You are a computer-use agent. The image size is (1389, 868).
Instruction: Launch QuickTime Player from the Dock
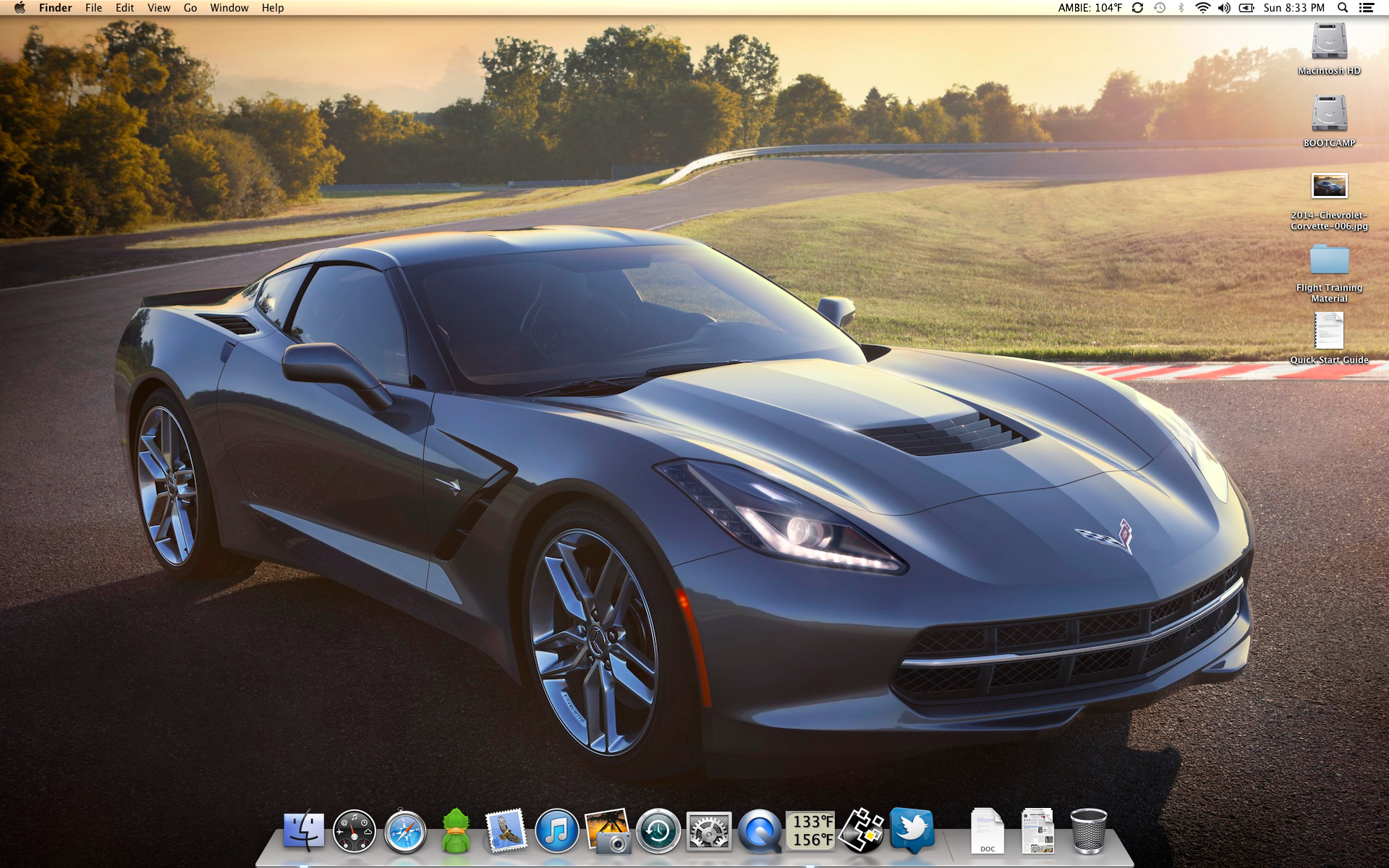760,830
